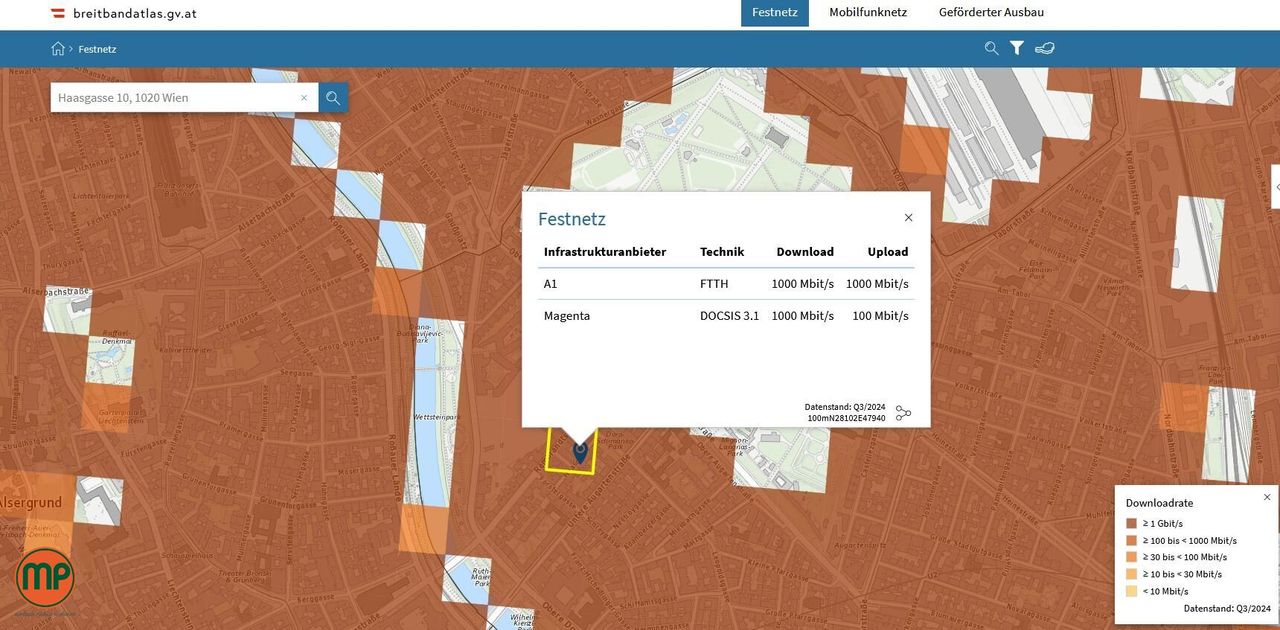Image resolution: width=1280 pixels, height=630 pixels.
Task: Expand the collapsed side panel at the right edge
Action: [x=1276, y=187]
